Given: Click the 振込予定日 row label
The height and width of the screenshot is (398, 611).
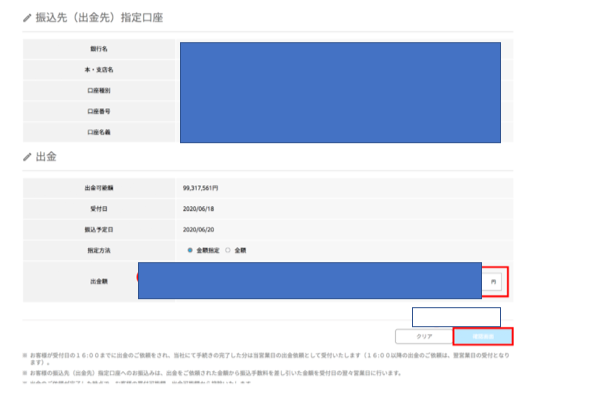Looking at the screenshot, I should point(99,230).
